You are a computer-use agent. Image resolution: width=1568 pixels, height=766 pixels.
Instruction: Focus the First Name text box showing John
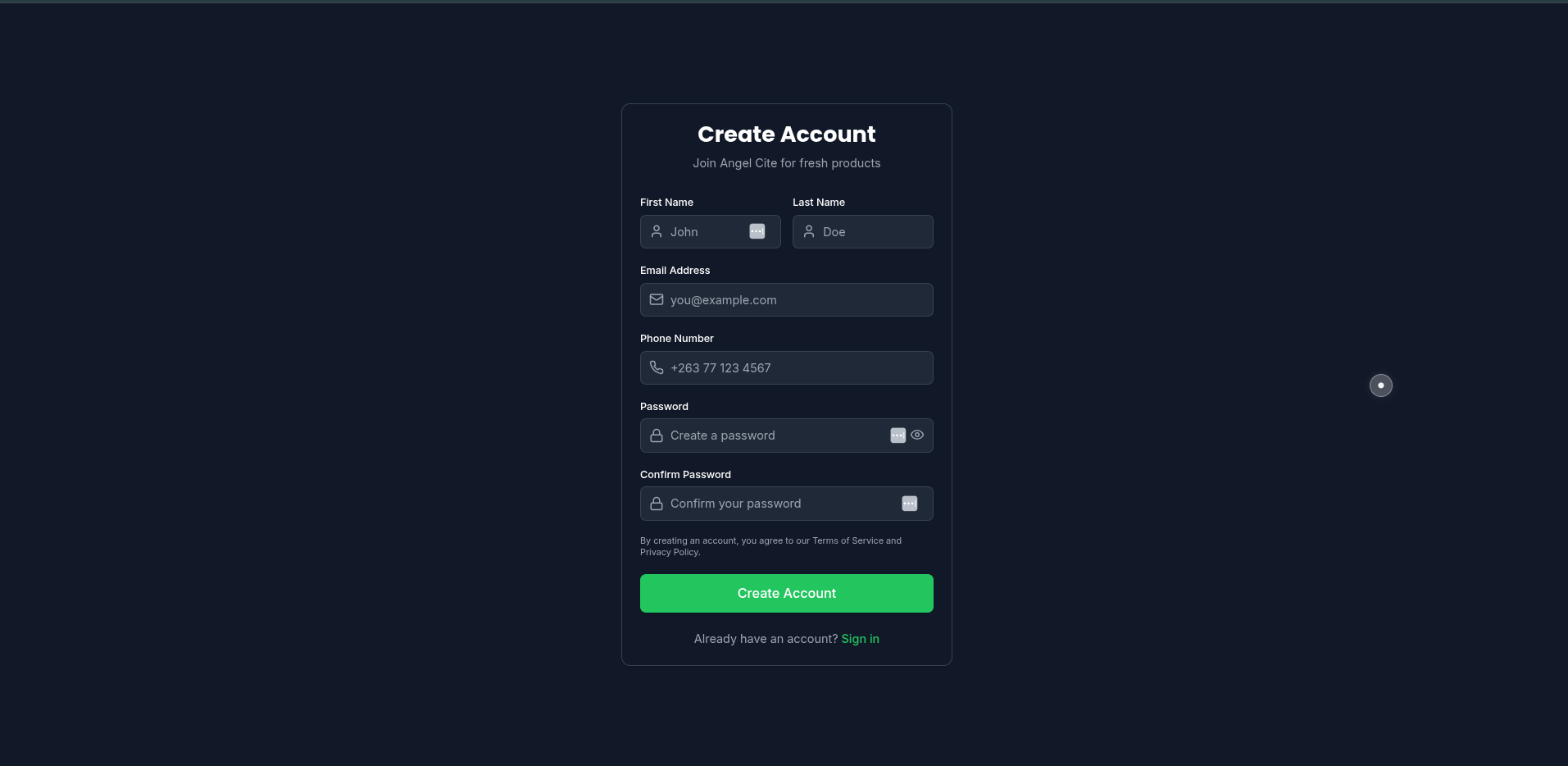pos(707,232)
